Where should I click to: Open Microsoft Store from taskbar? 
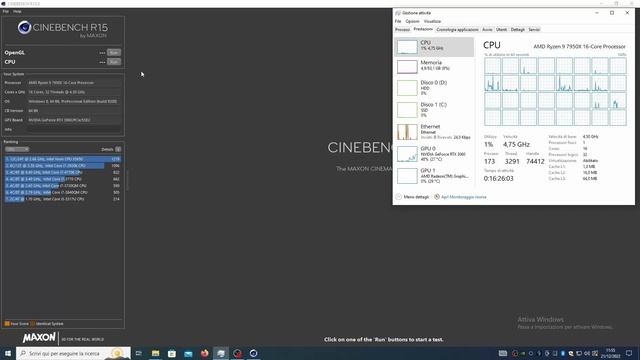click(172, 353)
